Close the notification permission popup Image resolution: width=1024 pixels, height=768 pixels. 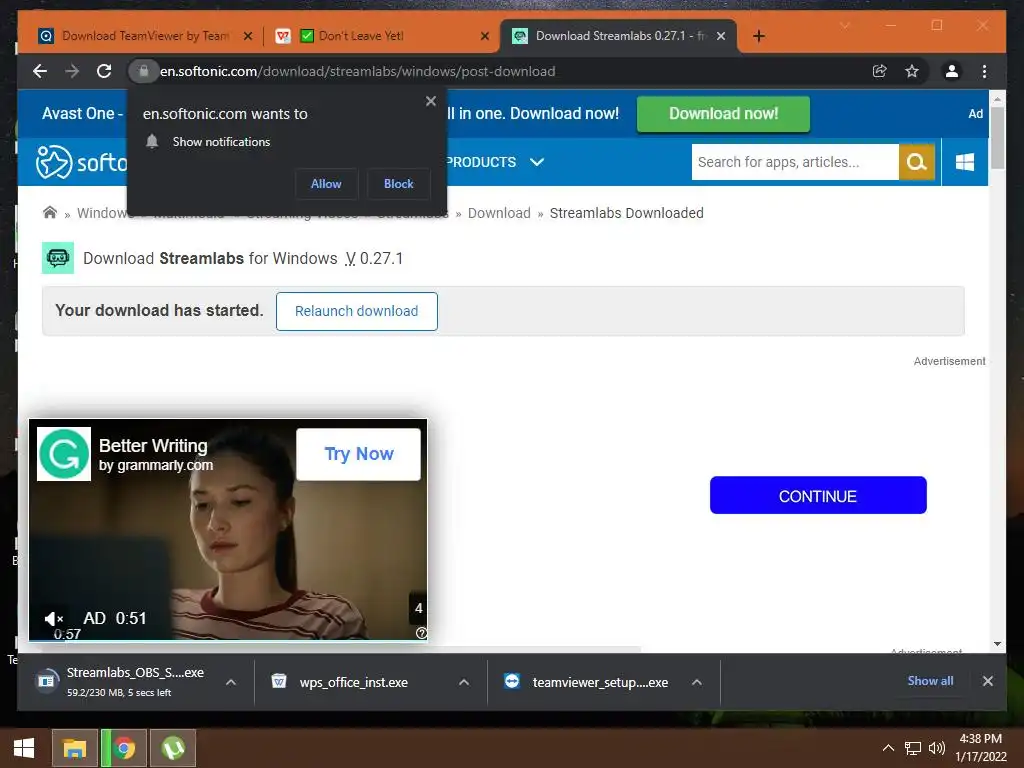431,101
